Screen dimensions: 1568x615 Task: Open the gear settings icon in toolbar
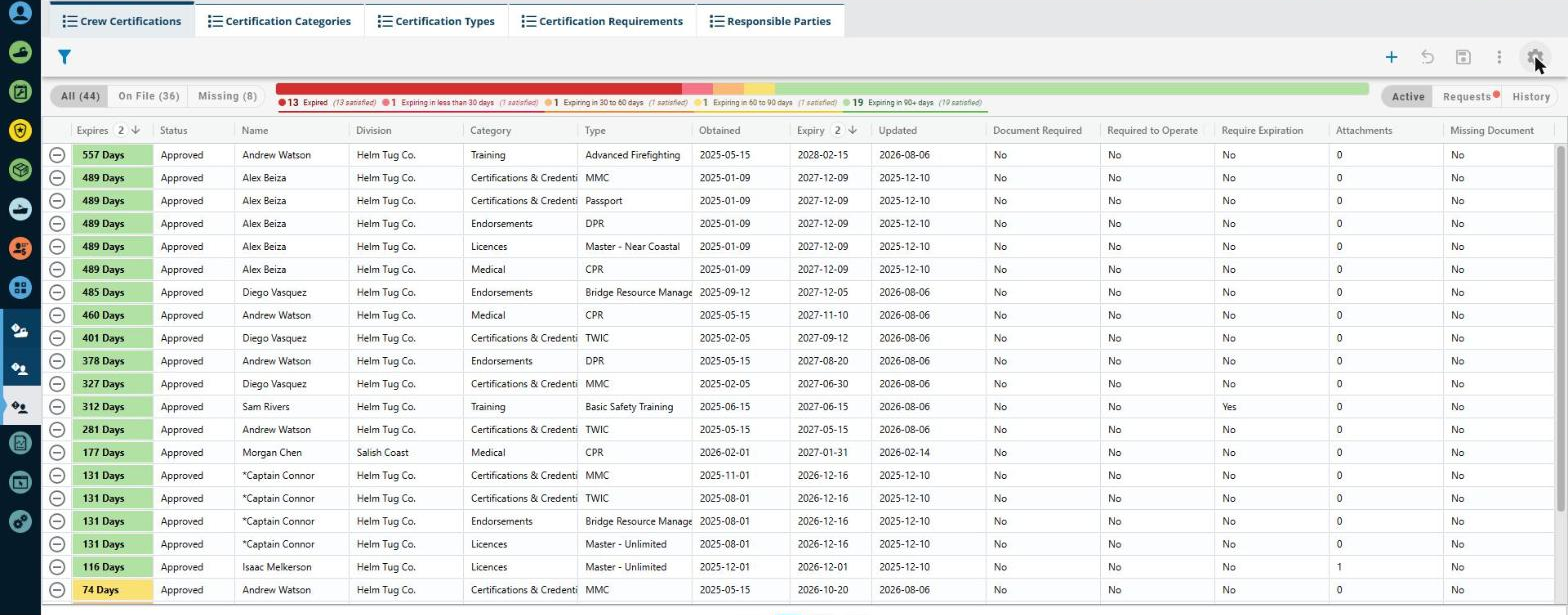pos(1535,57)
